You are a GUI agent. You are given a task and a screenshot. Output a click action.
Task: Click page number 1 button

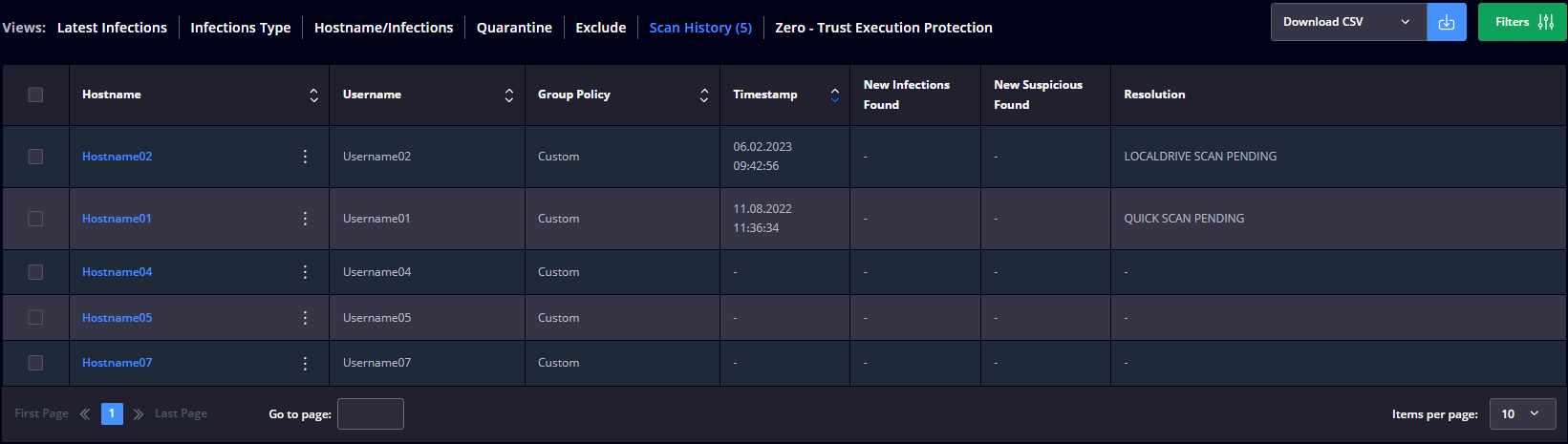[x=112, y=413]
